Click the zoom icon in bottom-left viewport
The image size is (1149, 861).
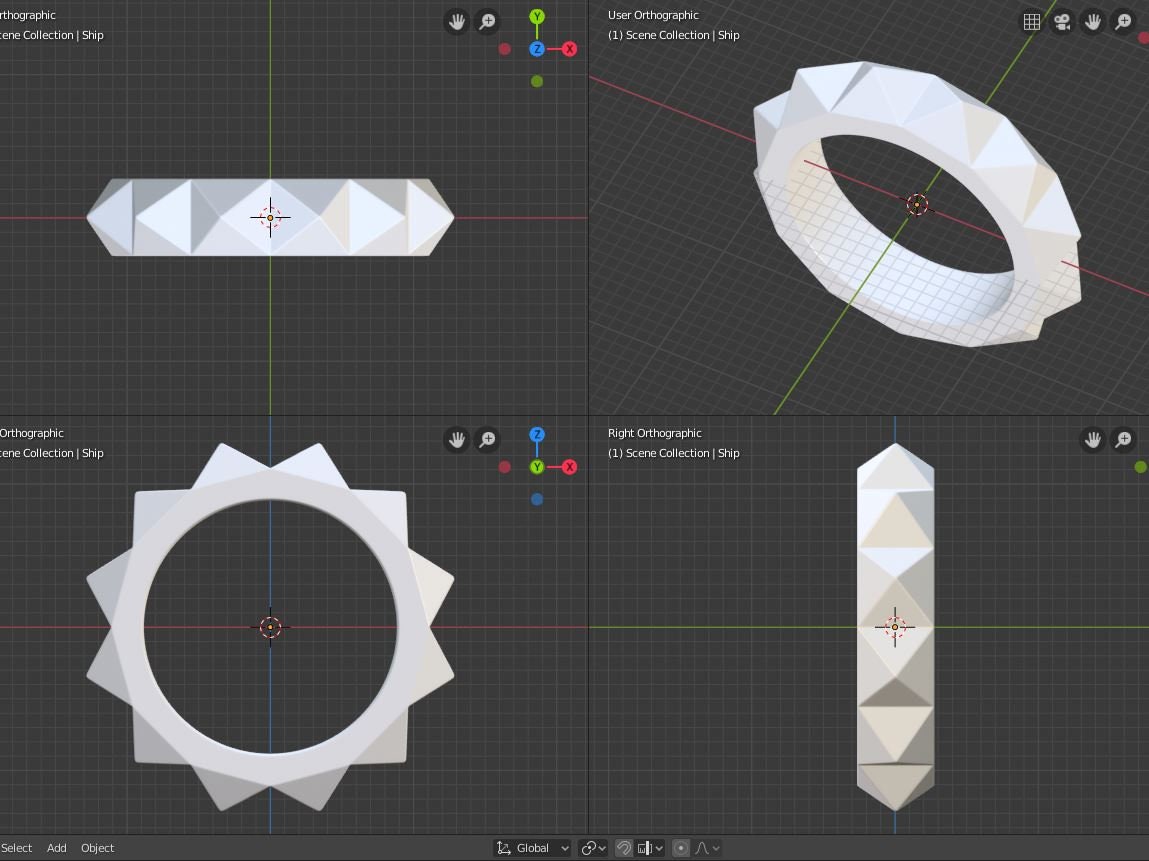coord(487,440)
